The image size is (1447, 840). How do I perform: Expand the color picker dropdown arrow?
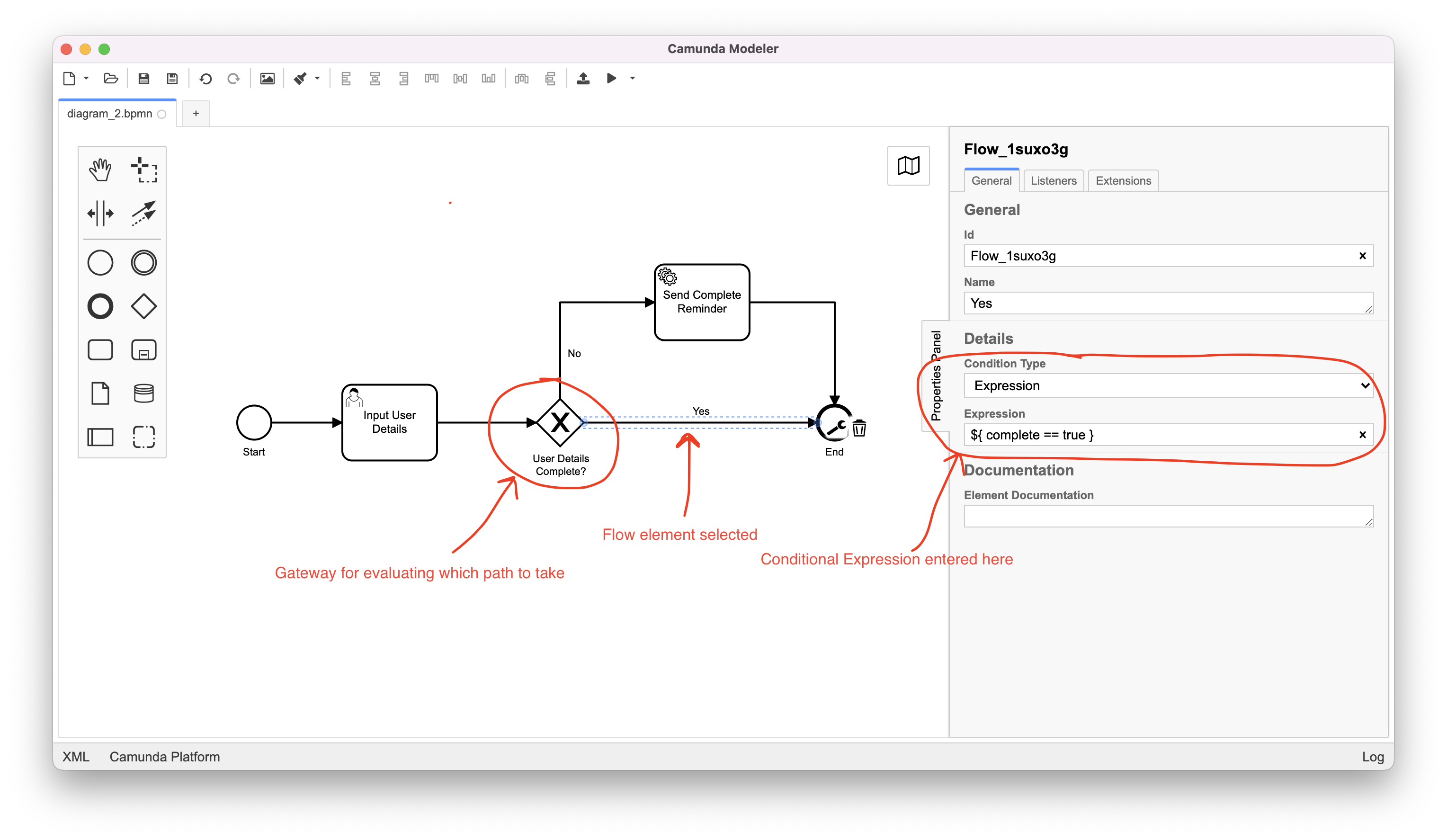[x=317, y=78]
